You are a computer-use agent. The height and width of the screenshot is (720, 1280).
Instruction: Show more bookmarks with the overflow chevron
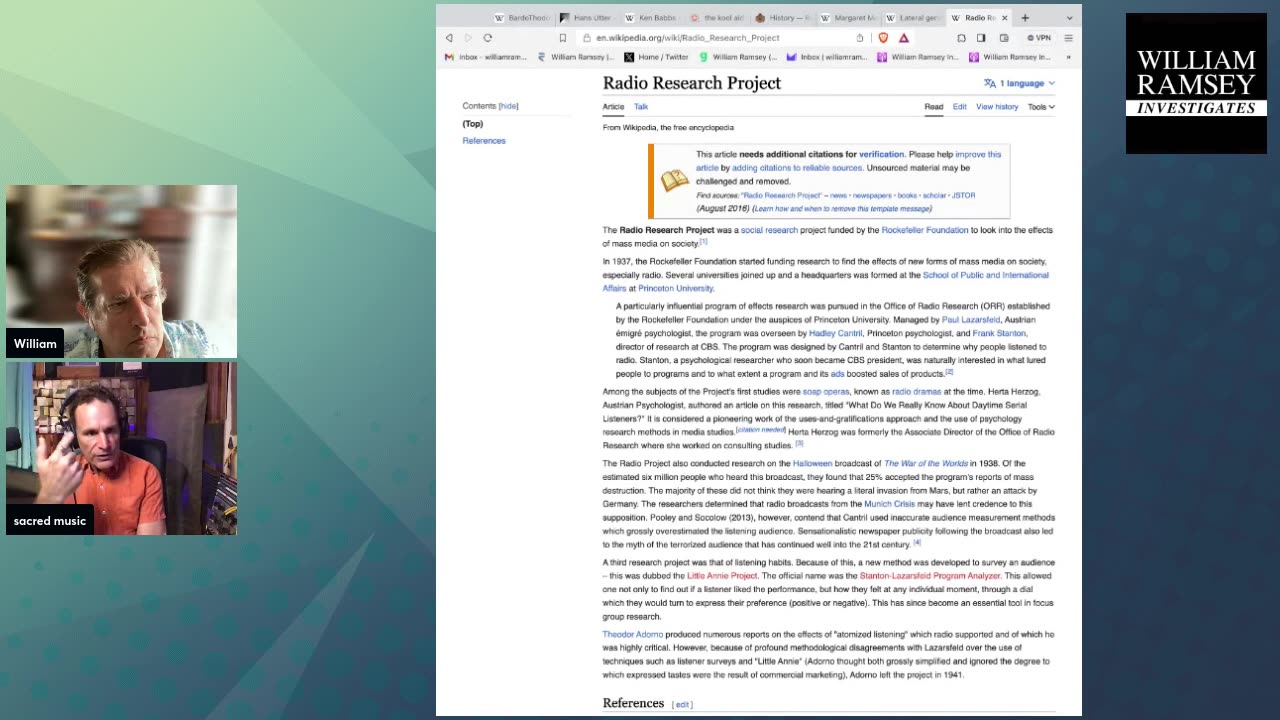[x=1068, y=57]
